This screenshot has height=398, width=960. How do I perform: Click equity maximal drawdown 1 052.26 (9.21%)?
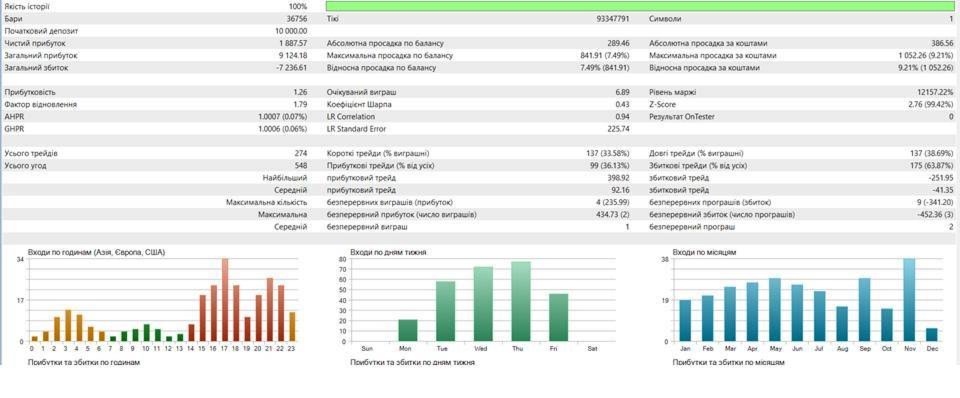click(x=925, y=56)
